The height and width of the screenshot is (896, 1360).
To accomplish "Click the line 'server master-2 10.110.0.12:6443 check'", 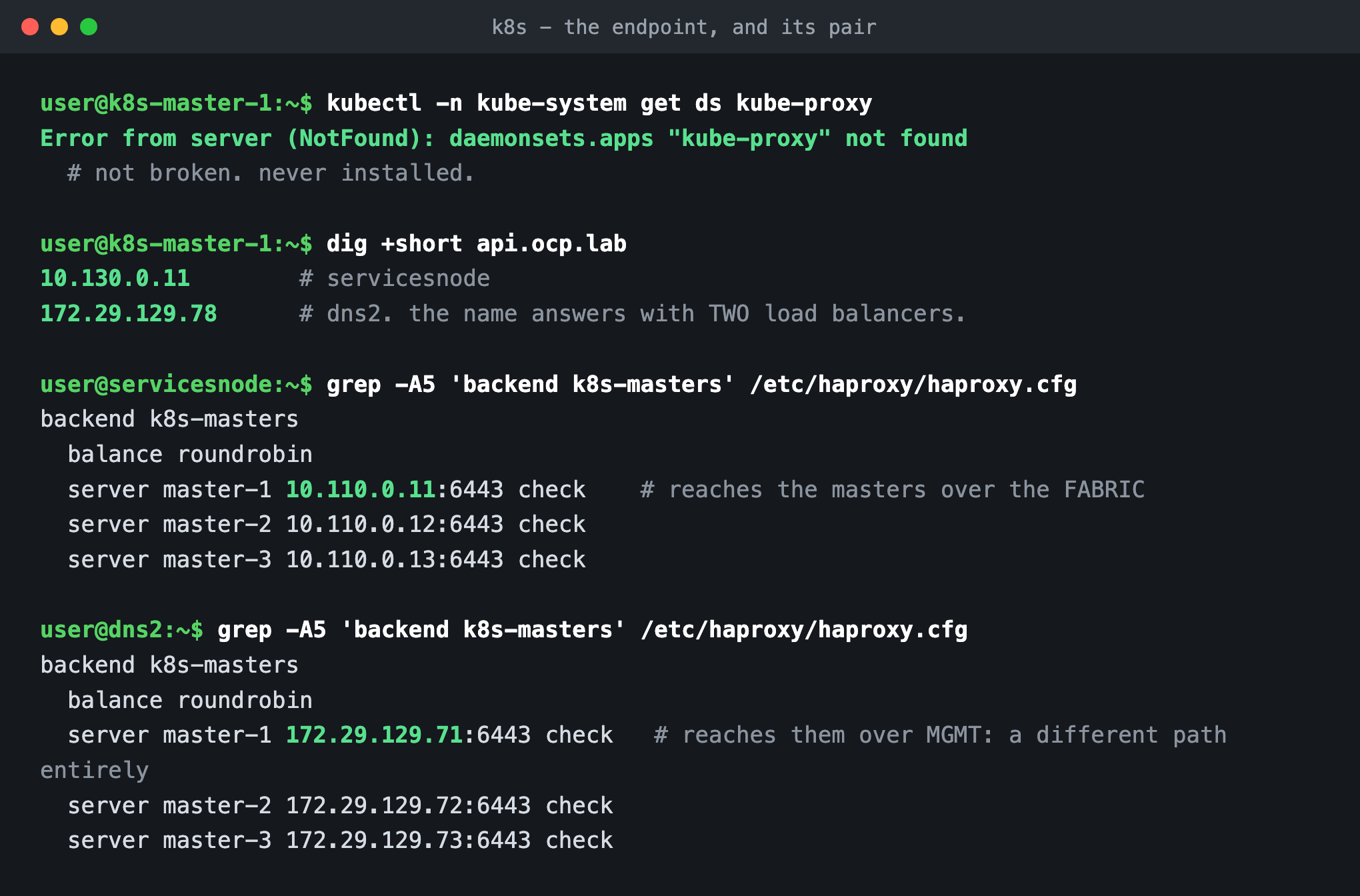I will [327, 525].
